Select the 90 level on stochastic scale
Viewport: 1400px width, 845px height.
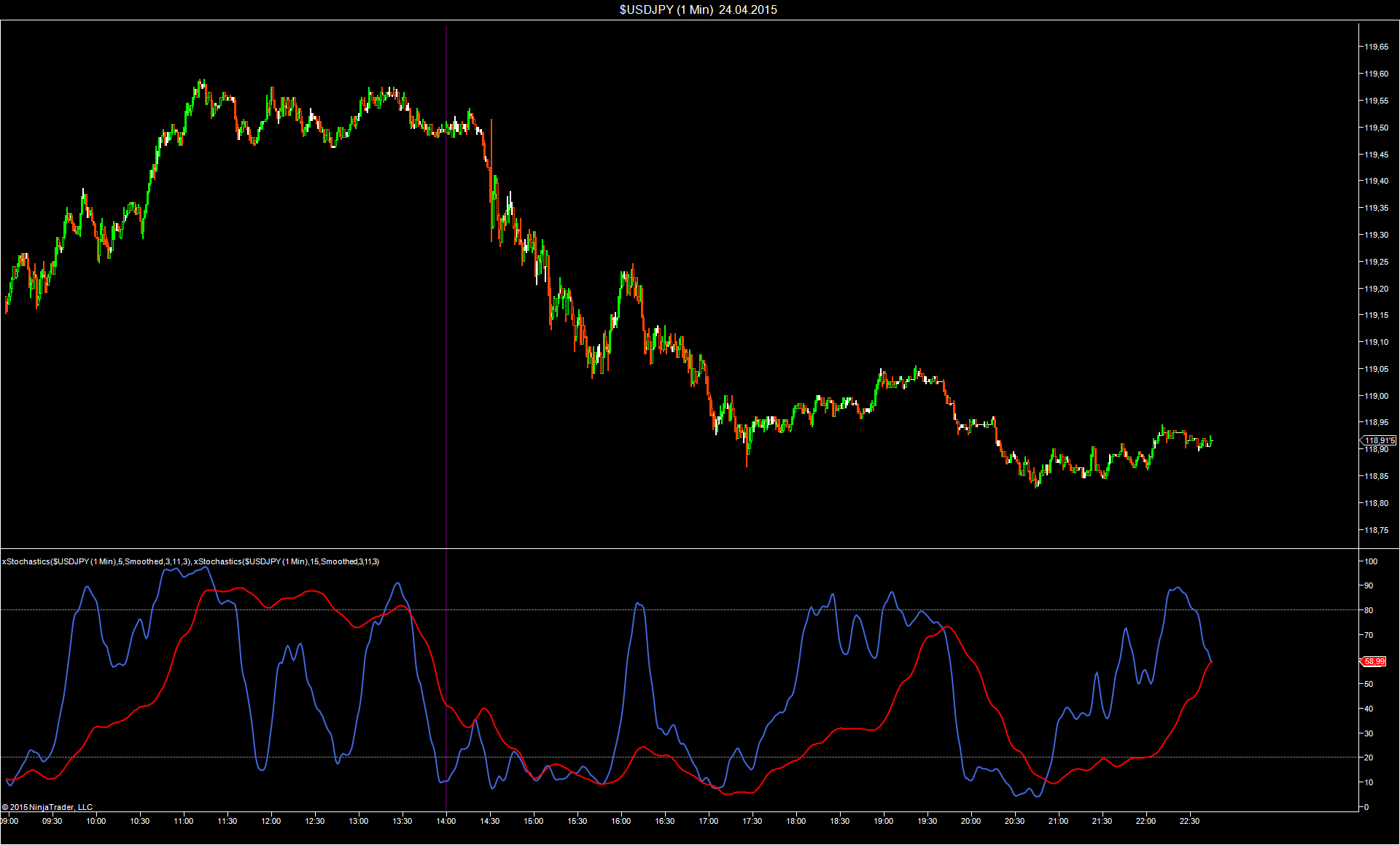click(1369, 585)
